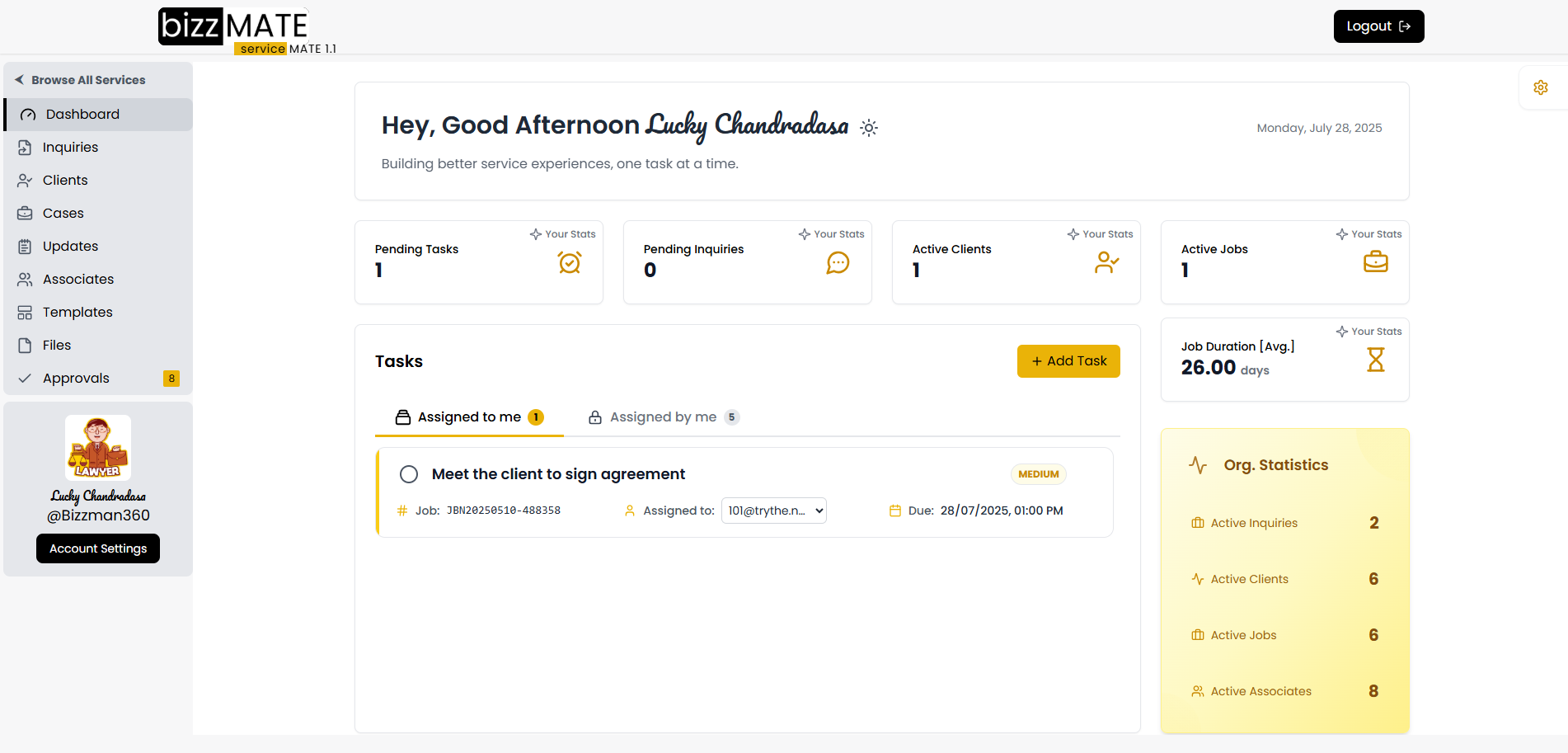Viewport: 1568px width, 753px height.
Task: Open Inquiries in the sidebar
Action: (x=70, y=148)
